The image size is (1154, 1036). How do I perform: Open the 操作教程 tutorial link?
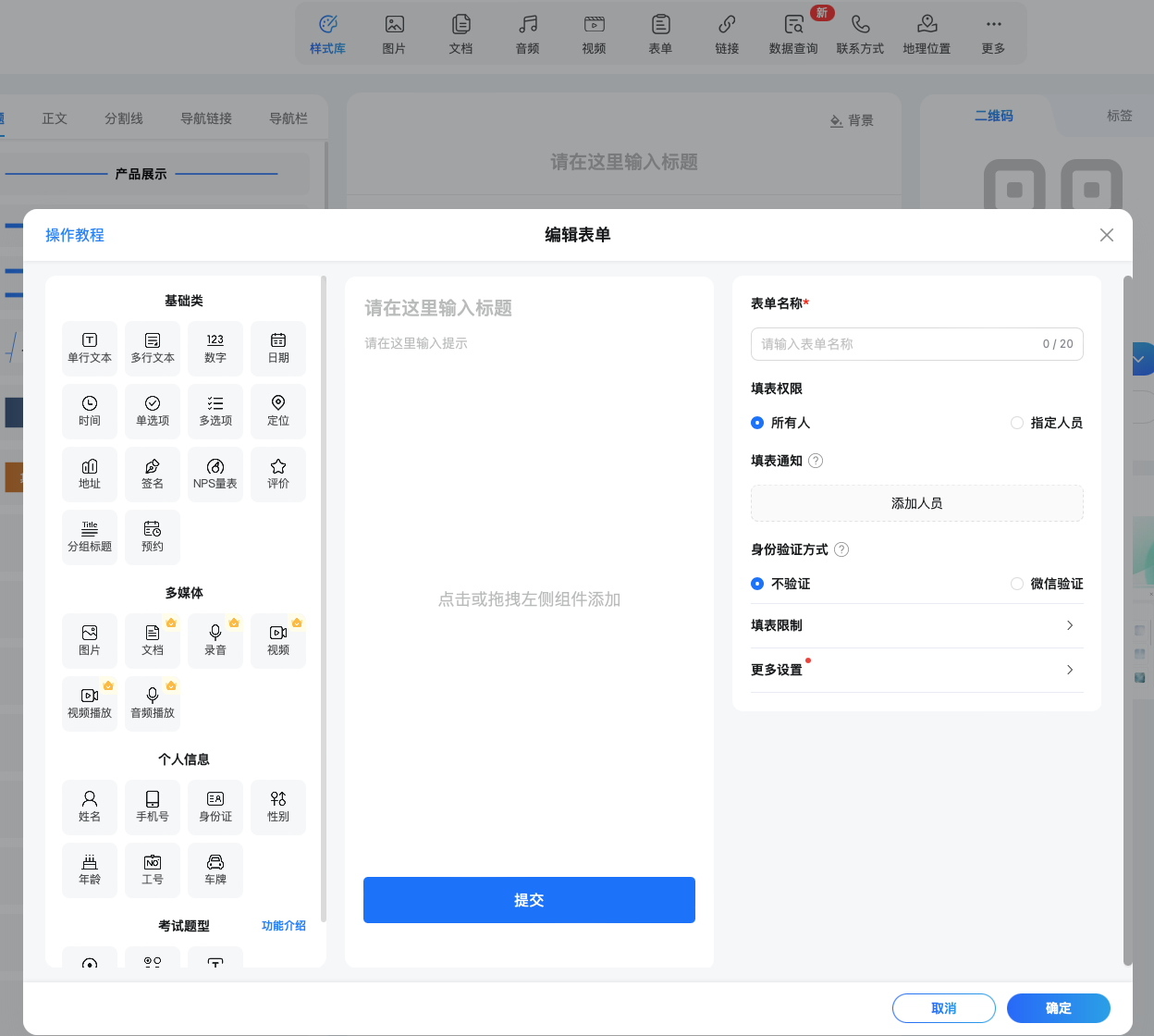(x=75, y=235)
